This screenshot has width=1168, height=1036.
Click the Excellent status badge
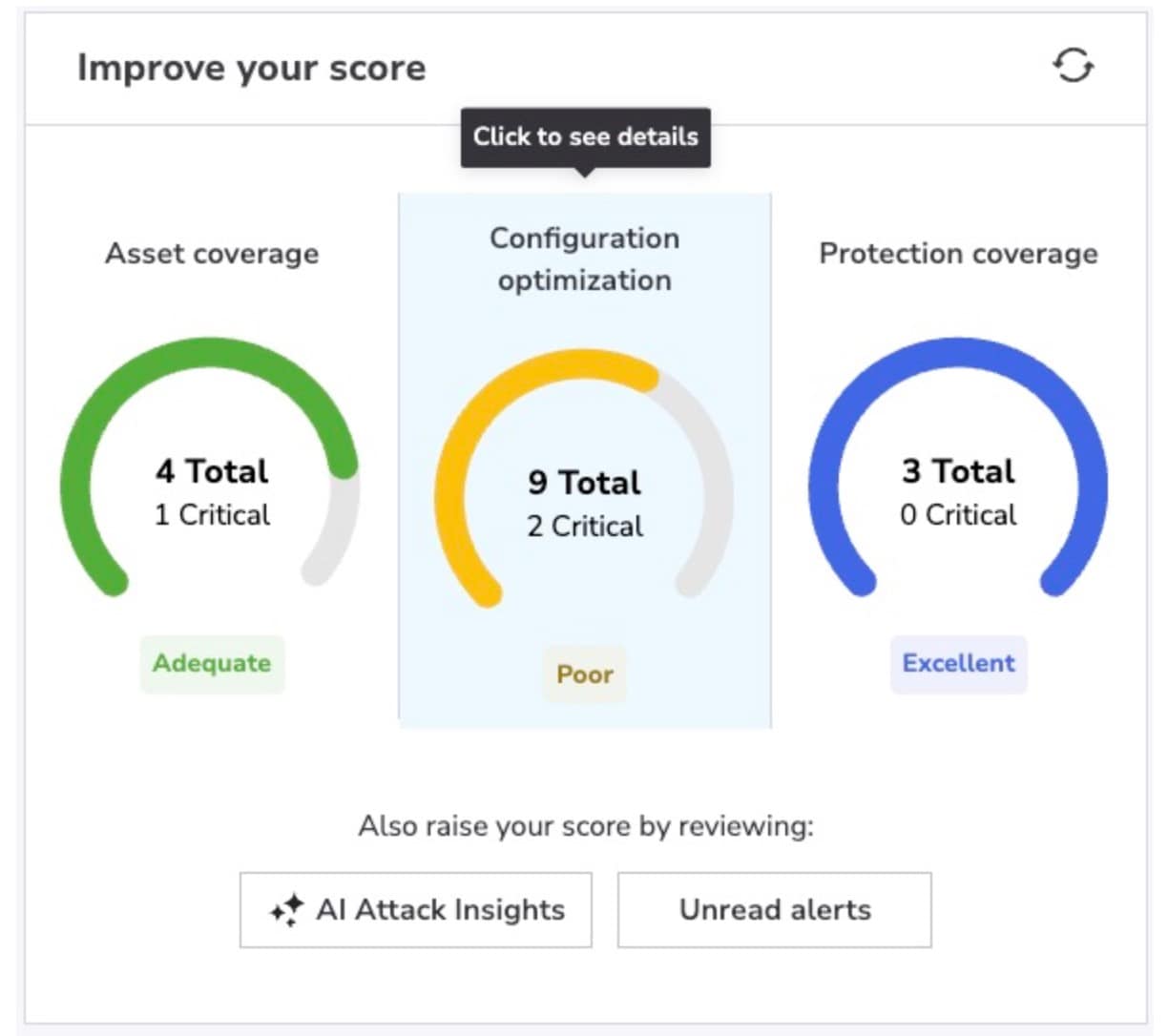[x=959, y=663]
